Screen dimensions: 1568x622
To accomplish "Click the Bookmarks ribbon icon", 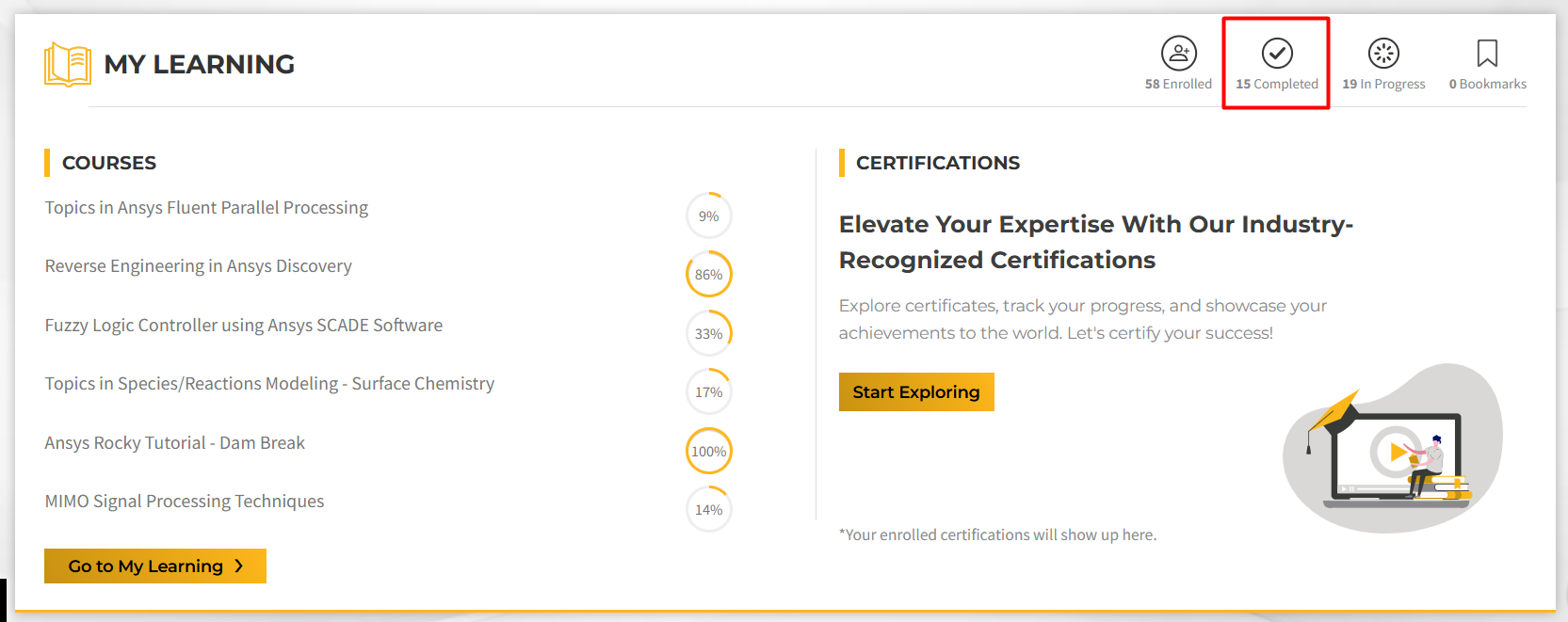I will pyautogui.click(x=1487, y=54).
